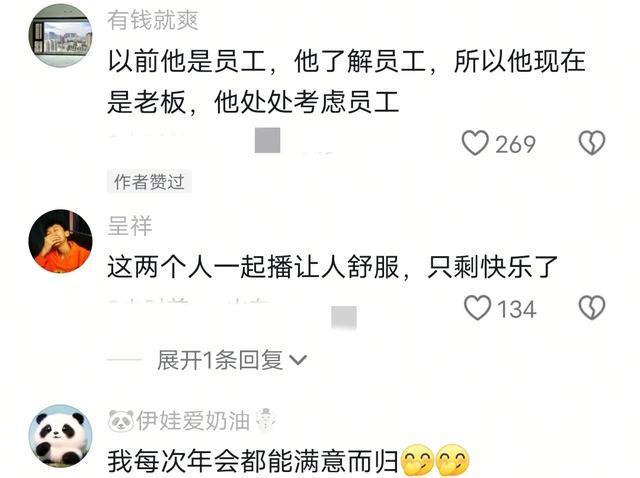
Task: Select comment 我每次年会都能满意而归
Action: click(x=253, y=461)
